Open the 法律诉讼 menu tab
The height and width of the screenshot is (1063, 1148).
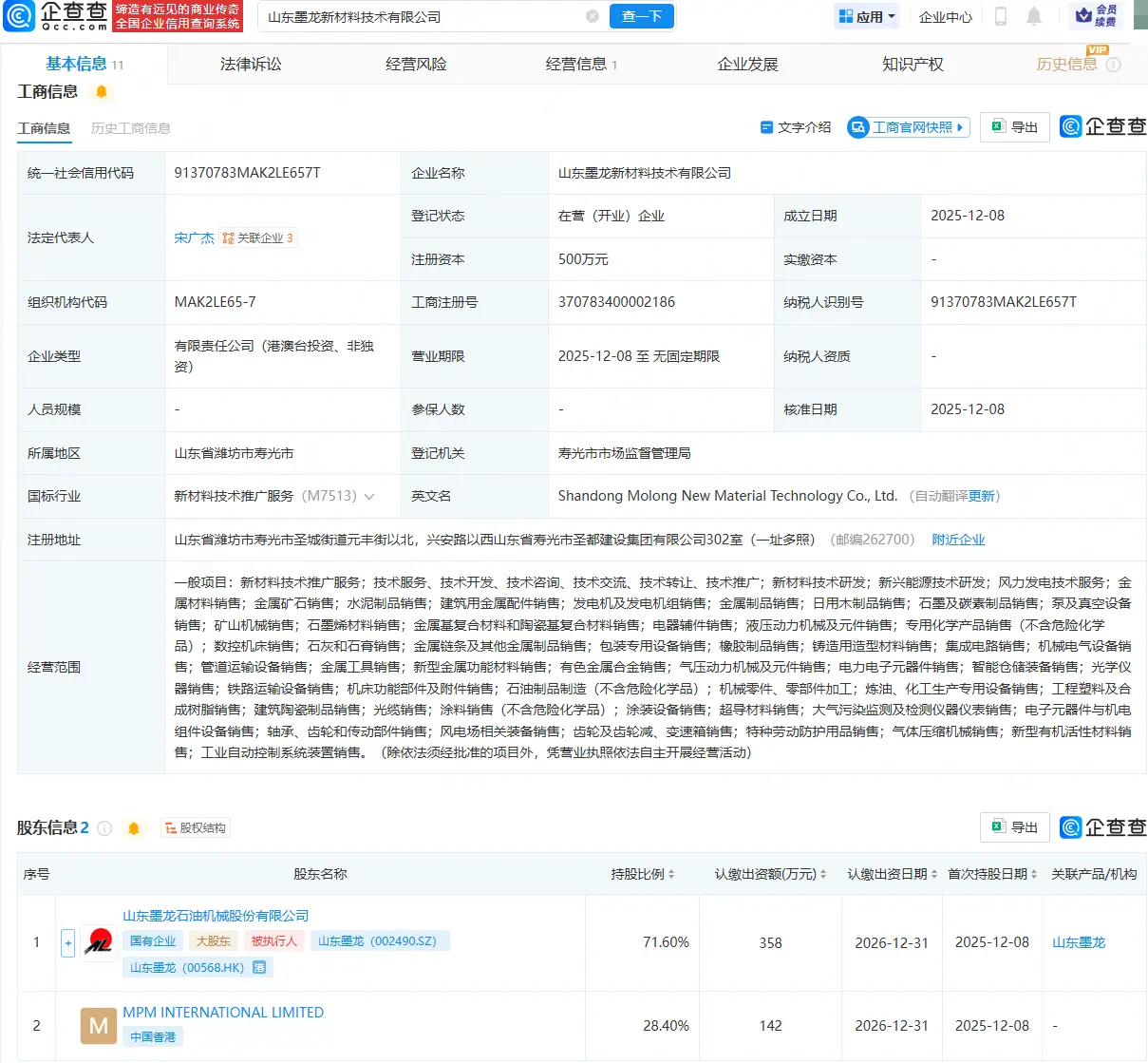click(x=250, y=64)
